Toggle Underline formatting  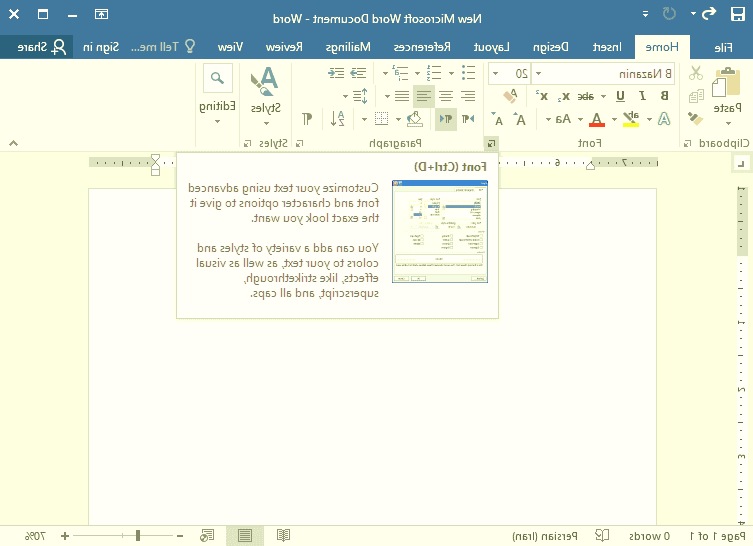[620, 96]
